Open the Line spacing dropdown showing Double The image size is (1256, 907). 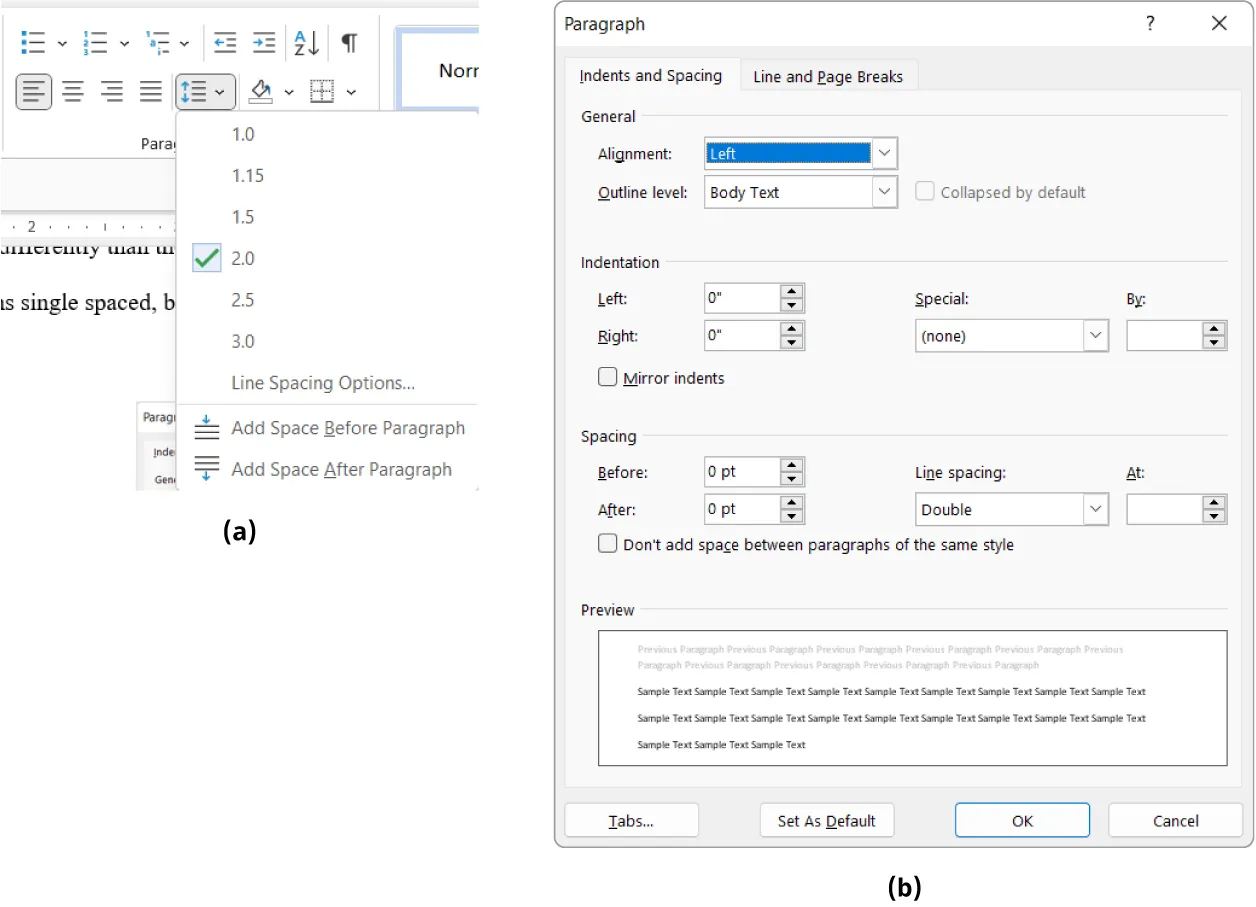click(1095, 509)
